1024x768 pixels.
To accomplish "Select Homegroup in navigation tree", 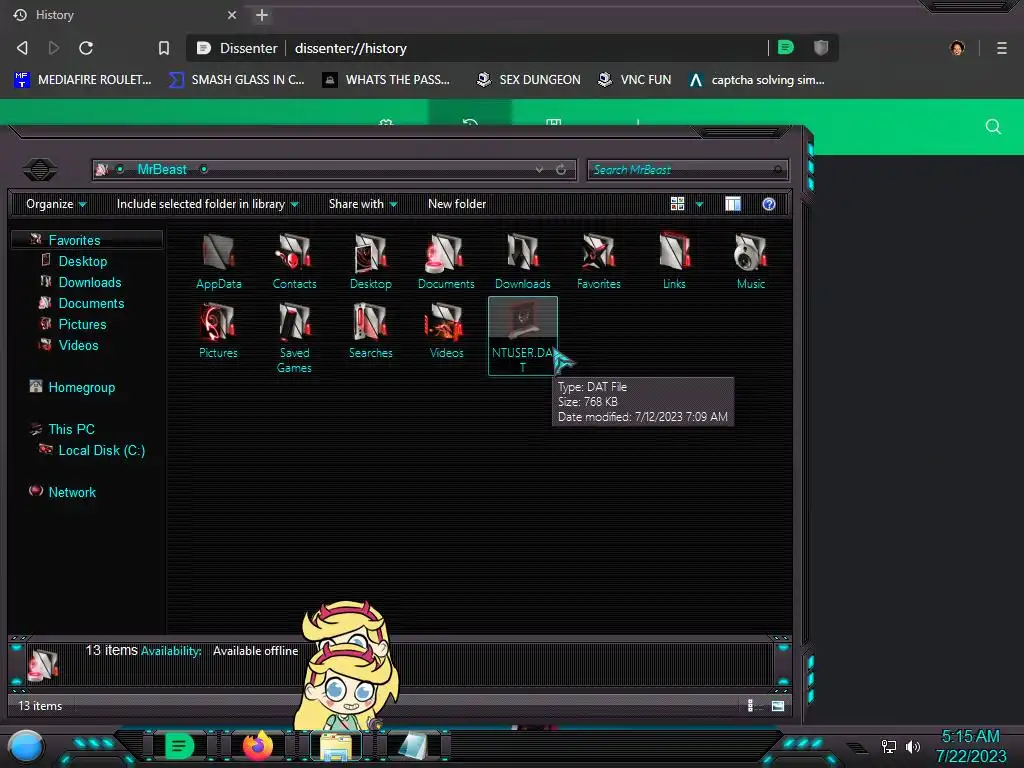I will click(82, 387).
